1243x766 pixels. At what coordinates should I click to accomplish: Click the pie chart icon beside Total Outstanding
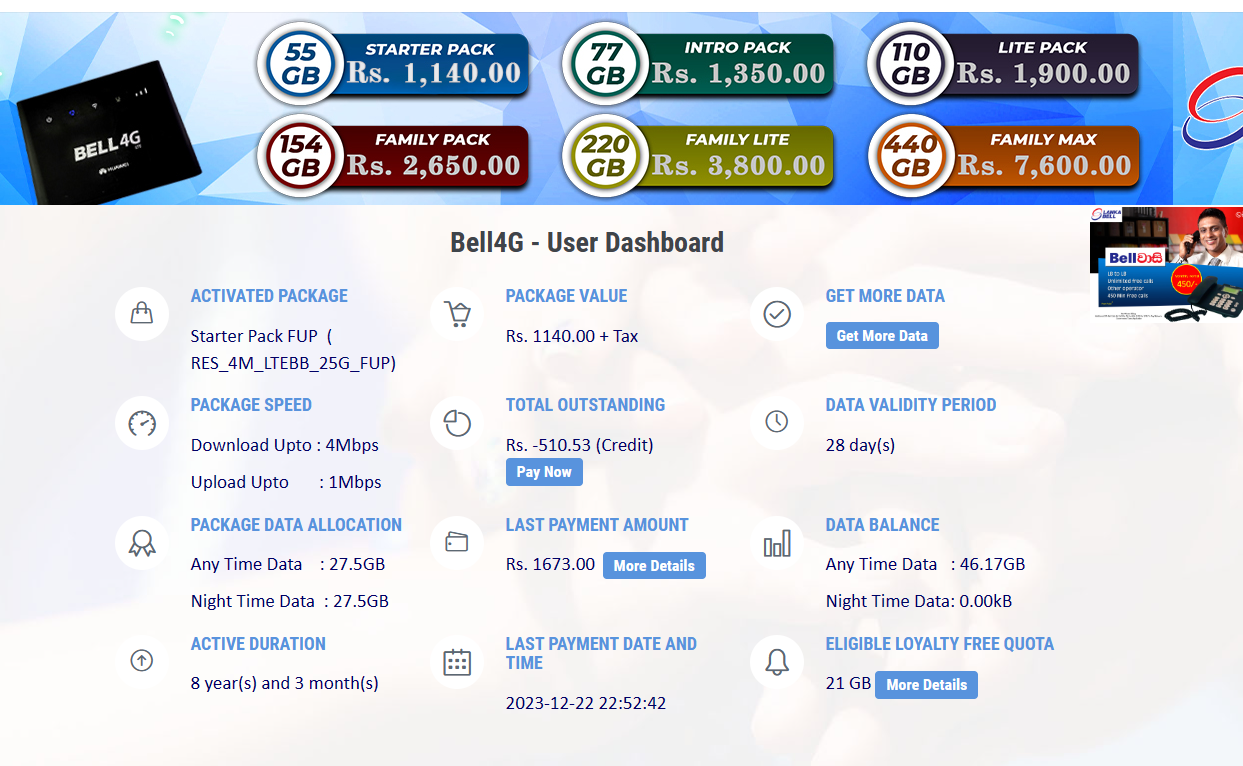457,423
